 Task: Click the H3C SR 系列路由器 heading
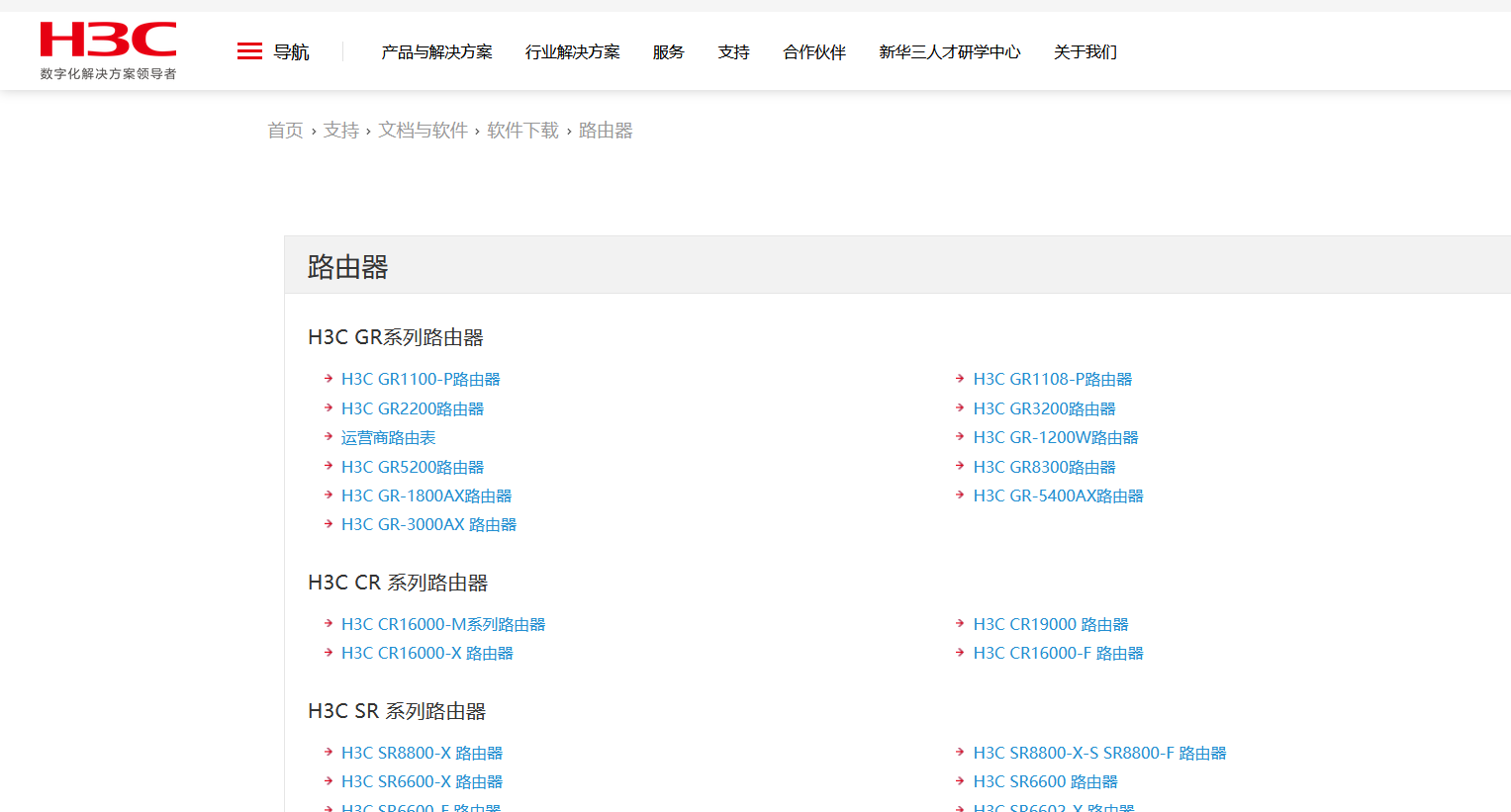pyautogui.click(x=397, y=711)
